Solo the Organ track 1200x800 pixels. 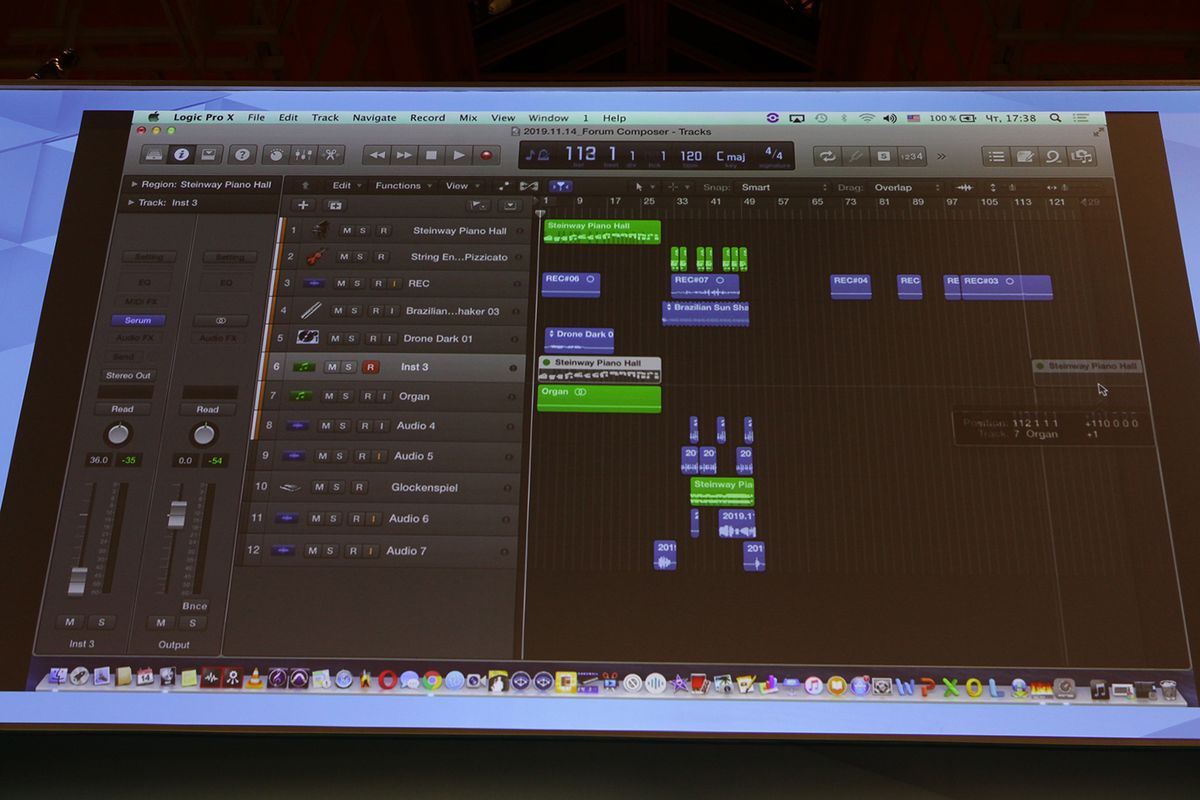click(x=346, y=396)
